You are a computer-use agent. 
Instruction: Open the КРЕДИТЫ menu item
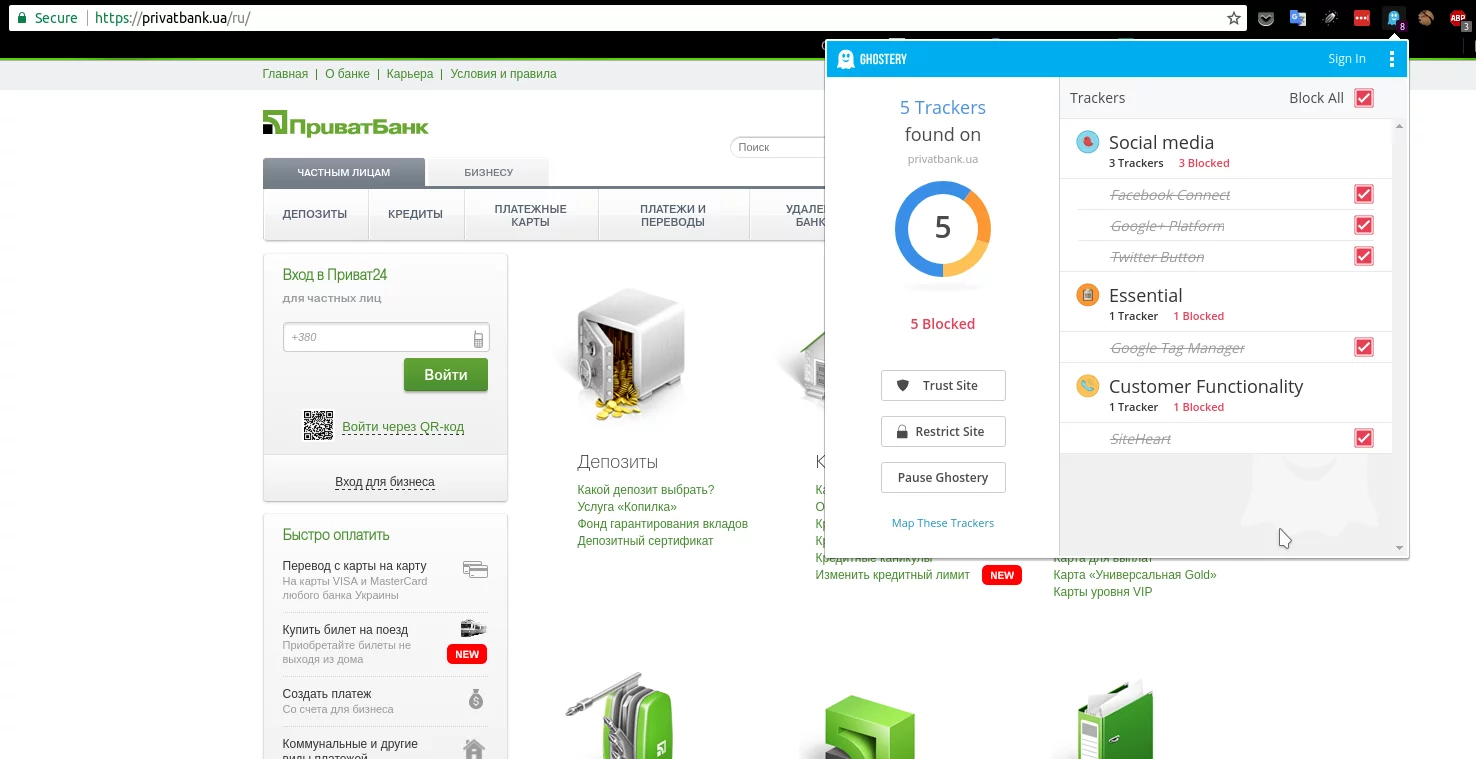415,215
